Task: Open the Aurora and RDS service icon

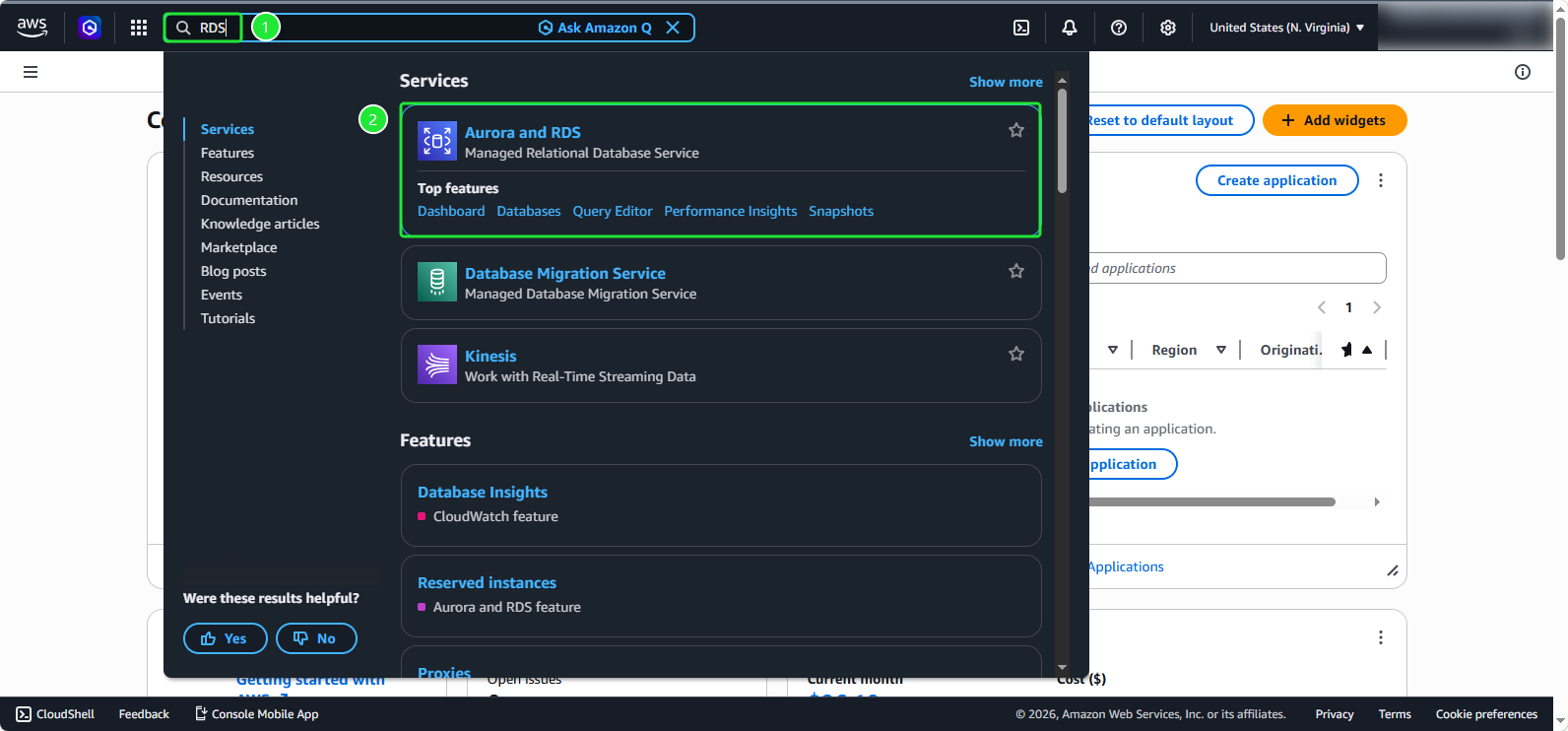Action: tap(437, 141)
